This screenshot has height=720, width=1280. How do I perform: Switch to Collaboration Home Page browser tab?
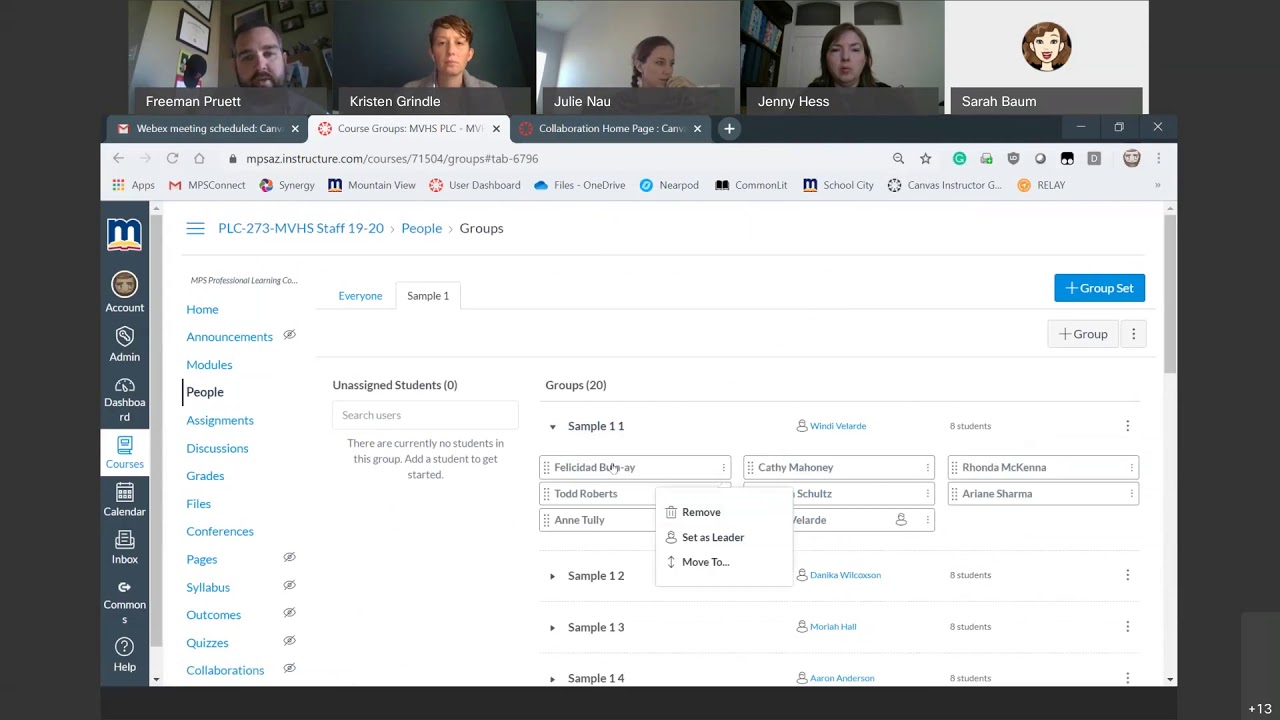coord(610,128)
